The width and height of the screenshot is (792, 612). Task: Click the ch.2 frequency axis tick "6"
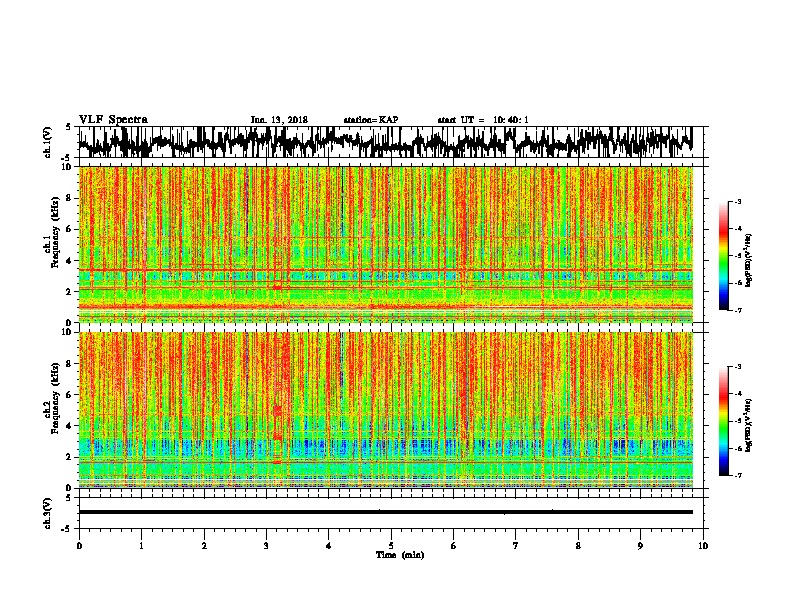(70, 395)
